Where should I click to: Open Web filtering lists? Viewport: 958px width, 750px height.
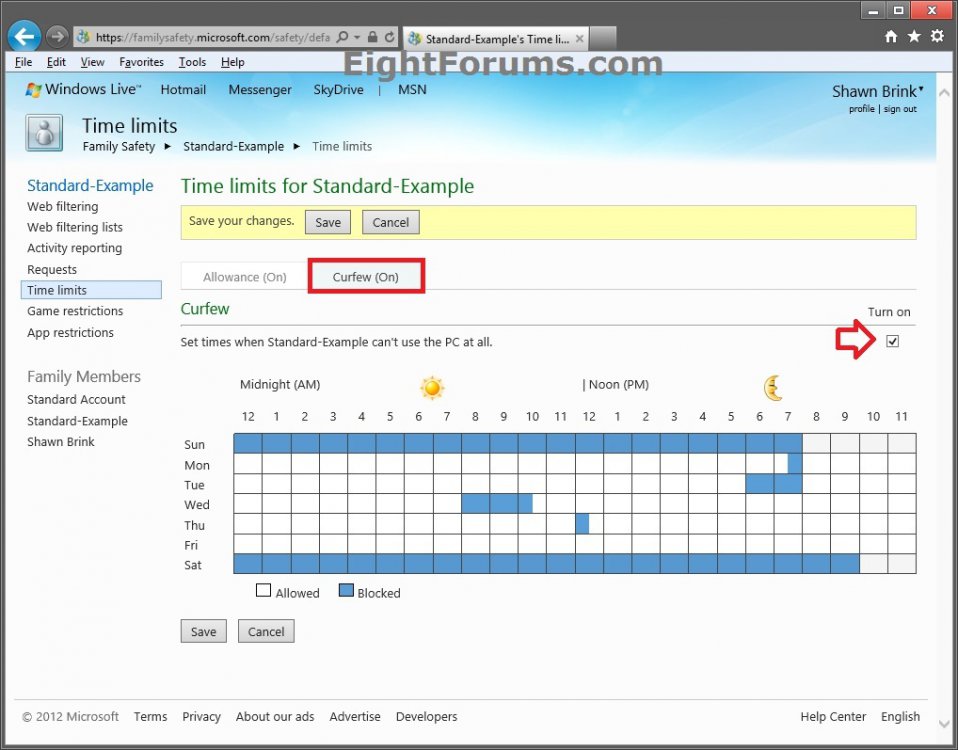(75, 227)
